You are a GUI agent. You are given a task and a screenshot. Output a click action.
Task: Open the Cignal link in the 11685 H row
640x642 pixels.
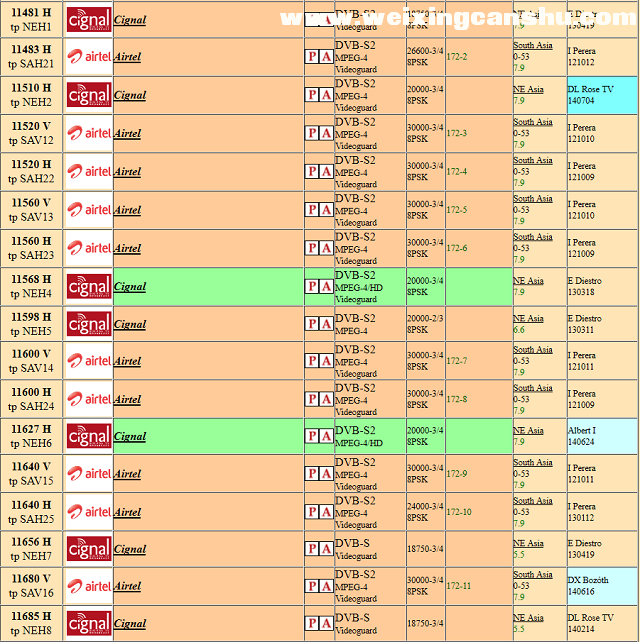click(130, 625)
